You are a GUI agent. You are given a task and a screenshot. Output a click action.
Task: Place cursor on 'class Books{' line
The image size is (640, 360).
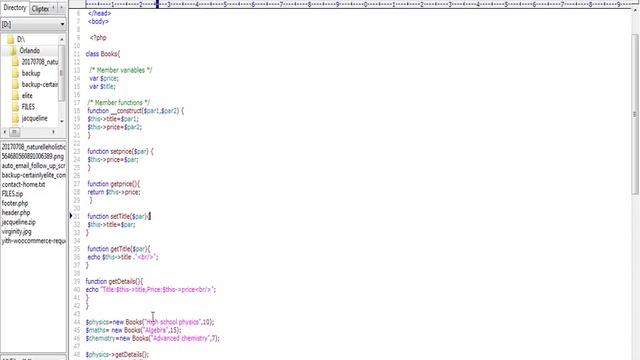(103, 54)
